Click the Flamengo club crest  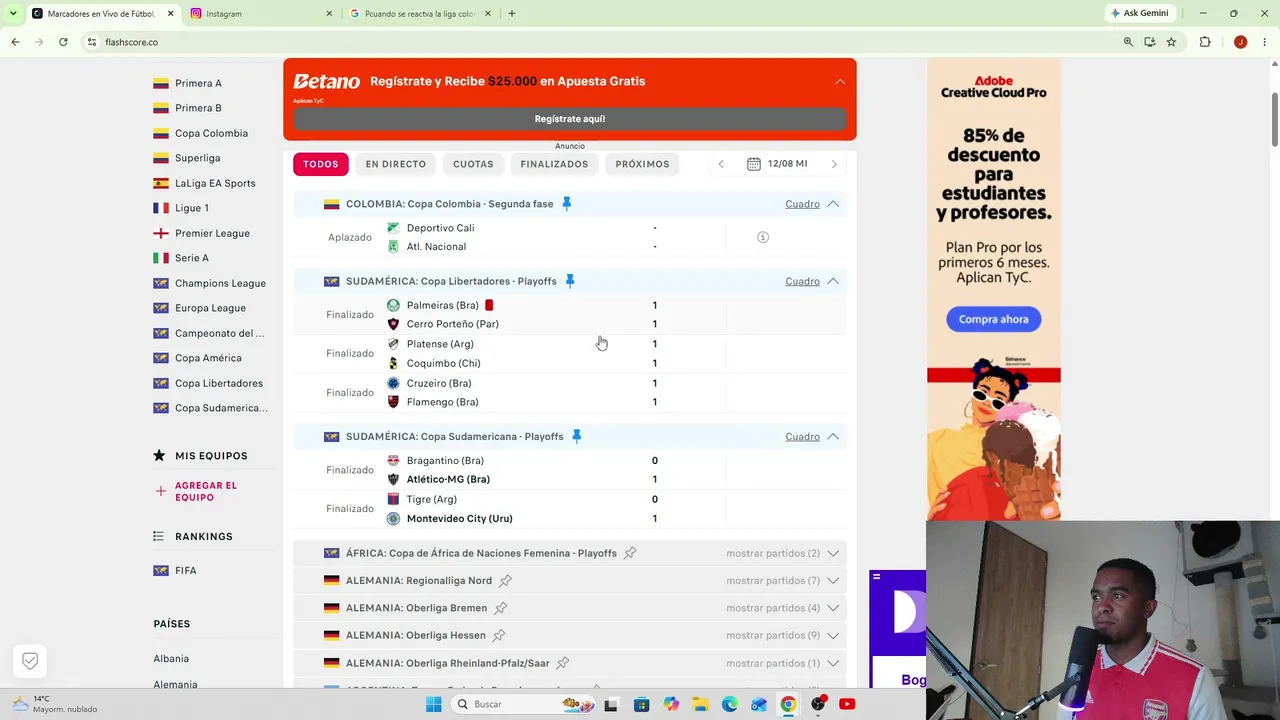(x=393, y=402)
